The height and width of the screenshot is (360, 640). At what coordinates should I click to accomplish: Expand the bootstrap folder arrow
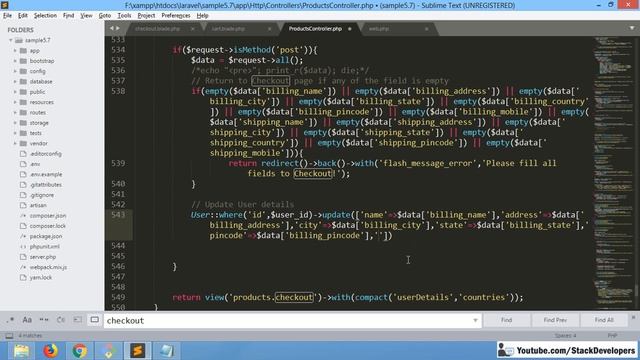click(15, 61)
